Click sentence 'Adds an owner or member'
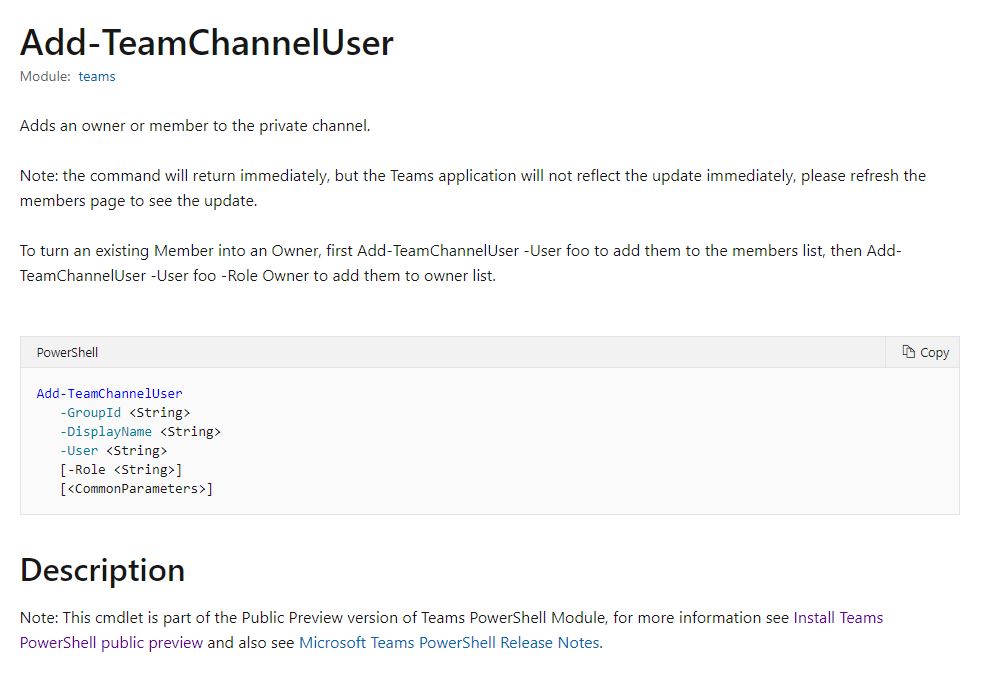This screenshot has width=992, height=679. (195, 126)
